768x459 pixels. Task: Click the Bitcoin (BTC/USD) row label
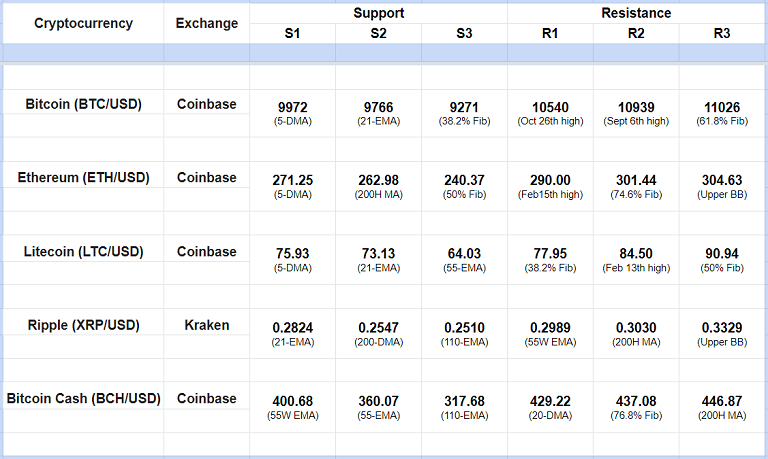pos(83,103)
